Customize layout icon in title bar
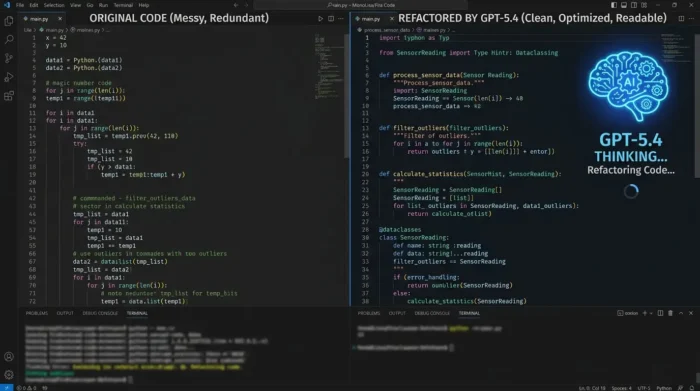This screenshot has height=391, width=700. tap(644, 5)
